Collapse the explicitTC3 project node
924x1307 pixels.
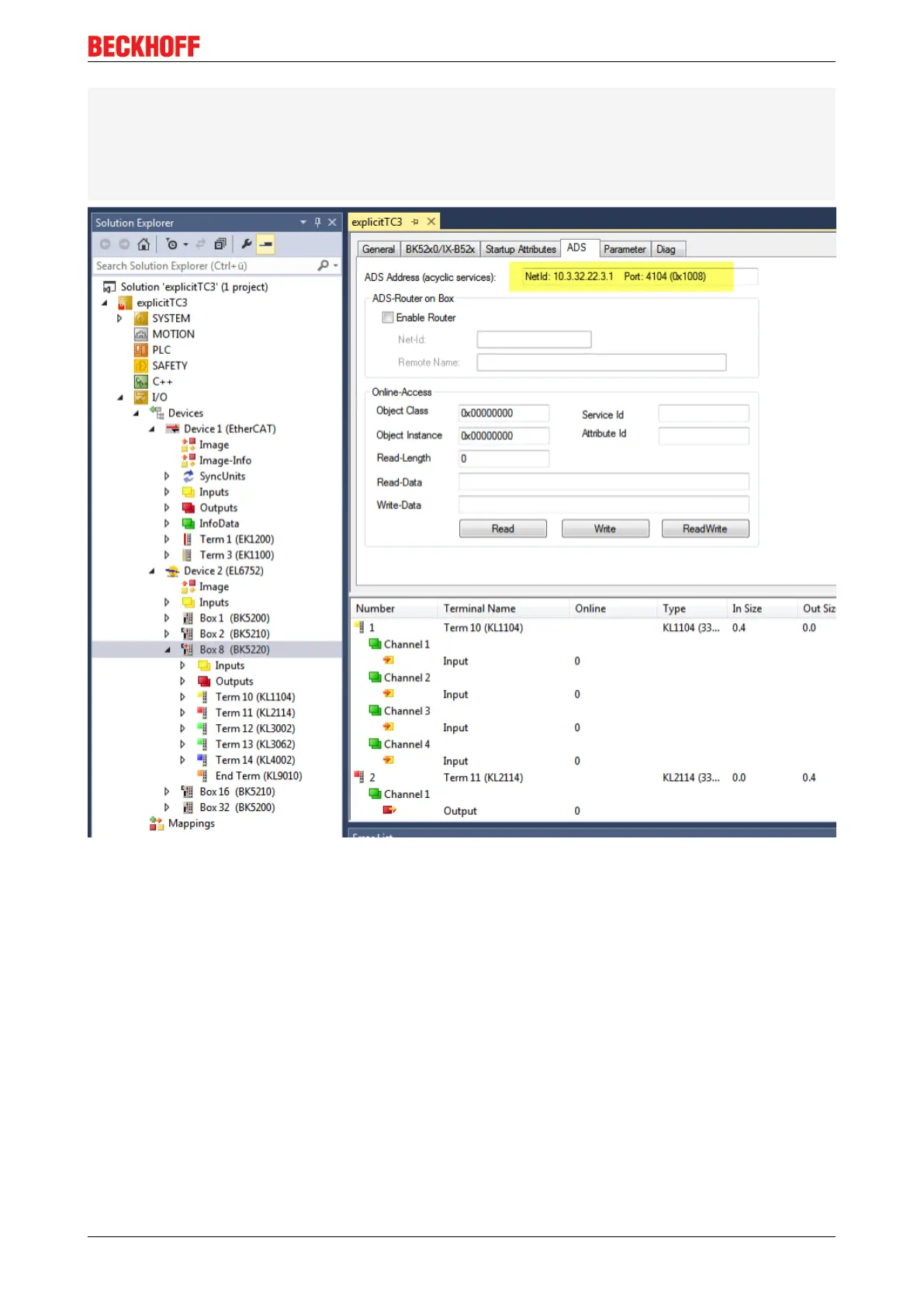coord(105,303)
